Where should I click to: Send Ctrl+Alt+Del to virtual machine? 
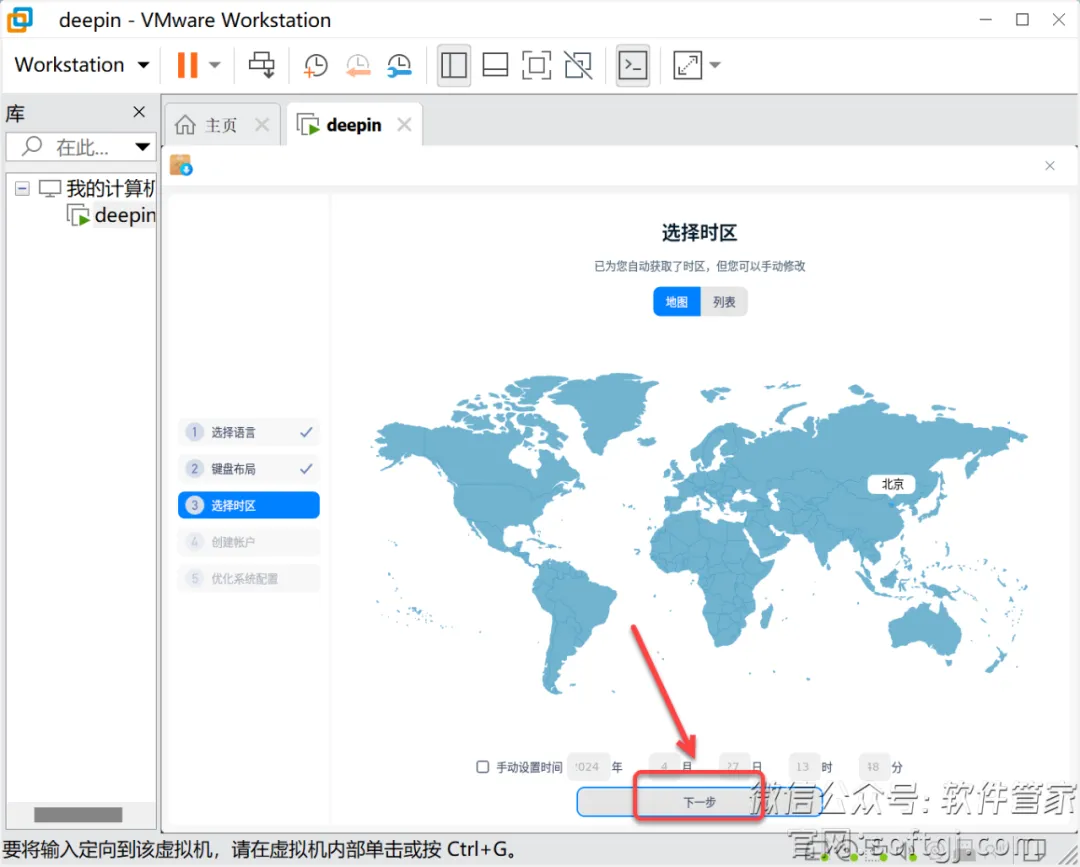click(262, 65)
